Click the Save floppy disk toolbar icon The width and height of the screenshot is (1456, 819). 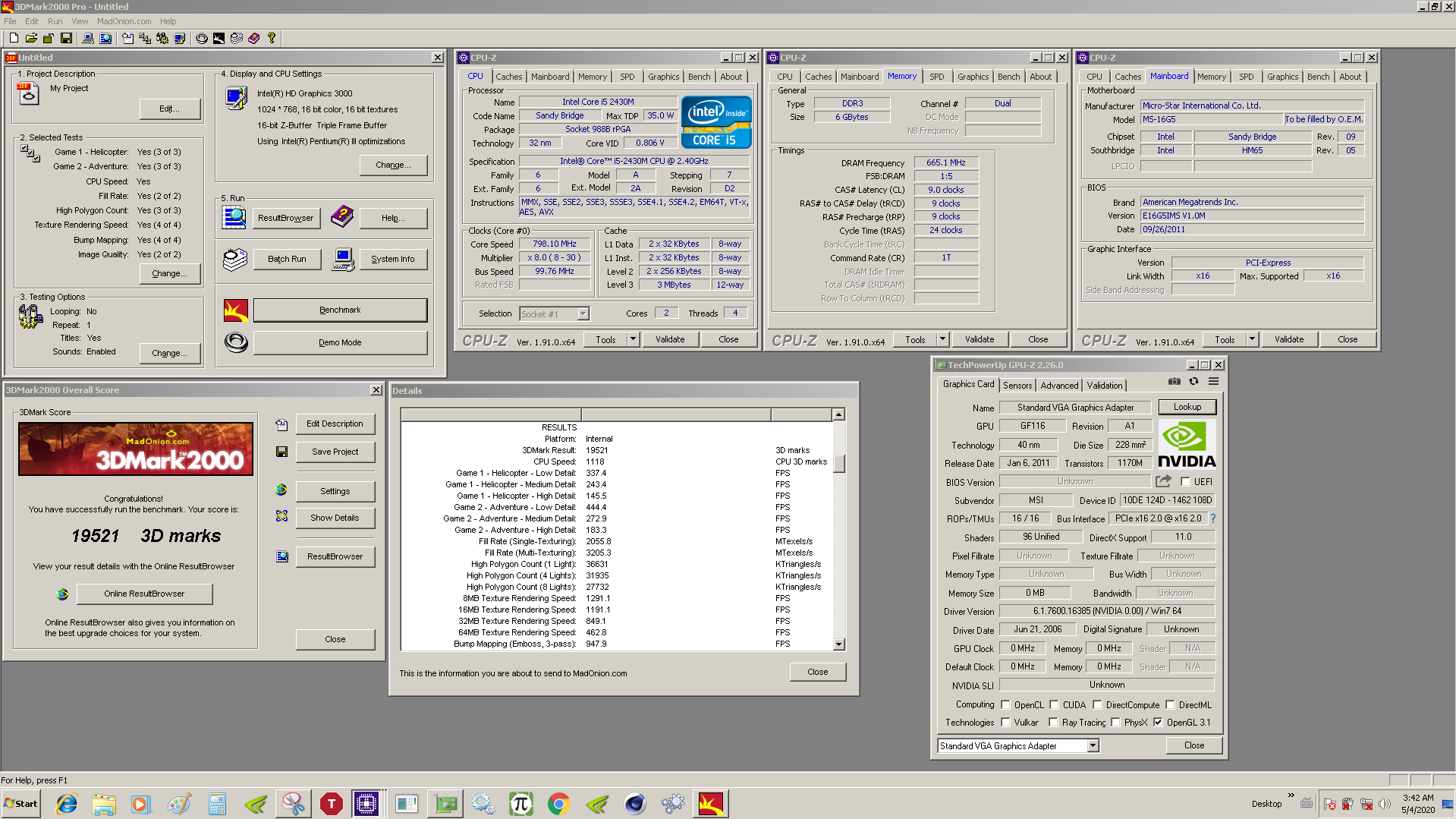tap(66, 38)
